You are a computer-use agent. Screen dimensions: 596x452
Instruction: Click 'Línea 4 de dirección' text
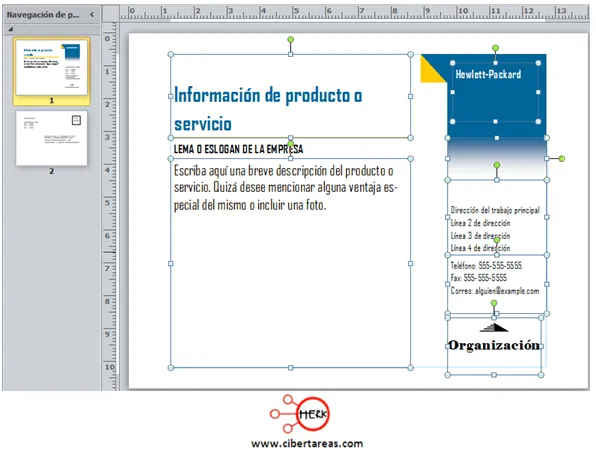480,248
